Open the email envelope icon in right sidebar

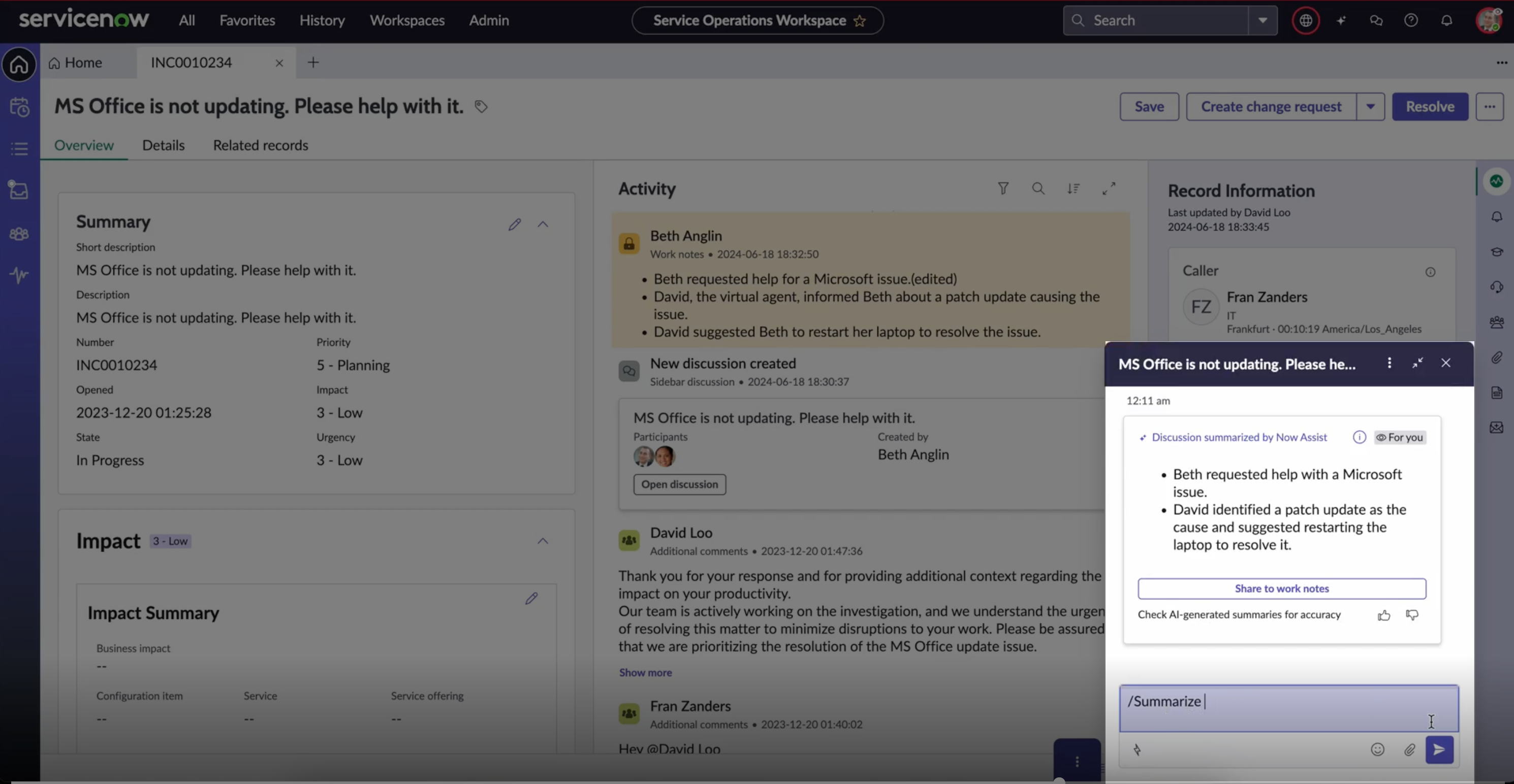(1497, 428)
